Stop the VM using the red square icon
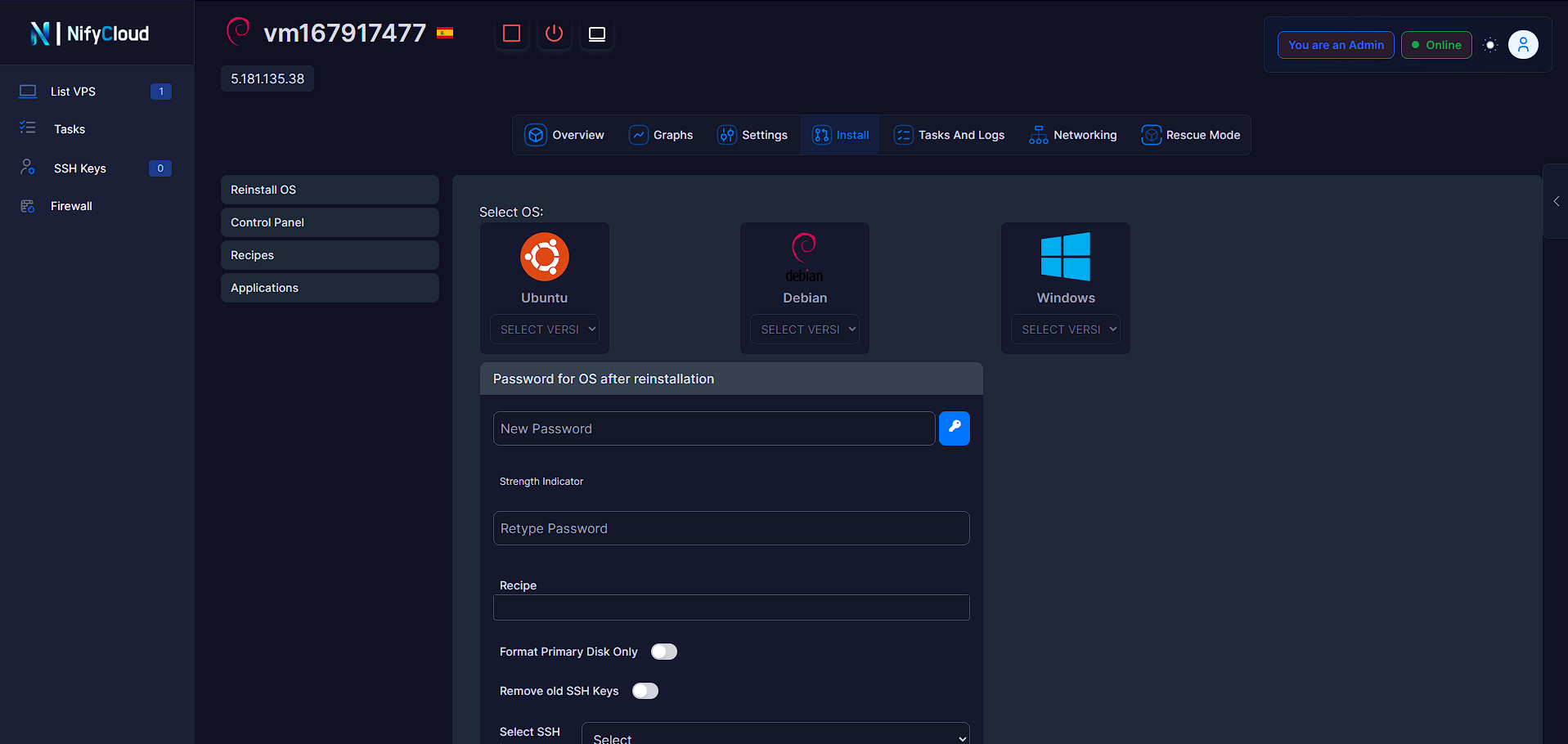This screenshot has height=744, width=1568. [511, 34]
